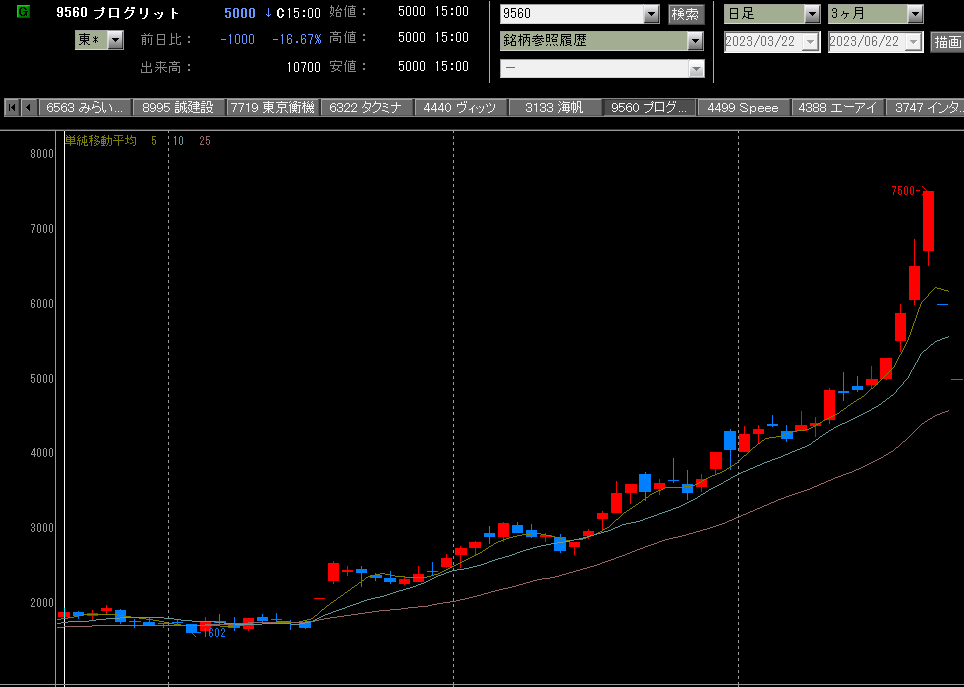Switch to the 7719 東京衡機 tab

pos(273,108)
